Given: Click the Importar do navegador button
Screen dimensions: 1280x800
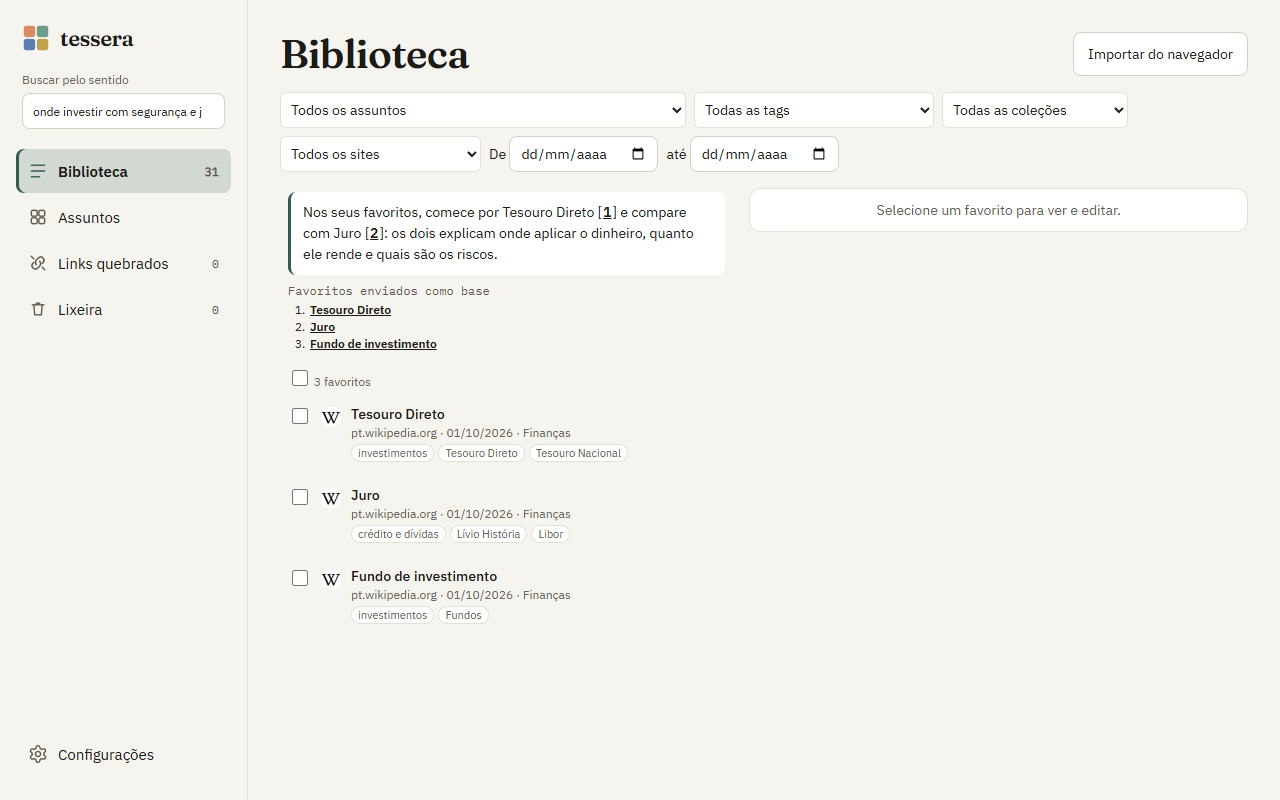Looking at the screenshot, I should coord(1160,54).
